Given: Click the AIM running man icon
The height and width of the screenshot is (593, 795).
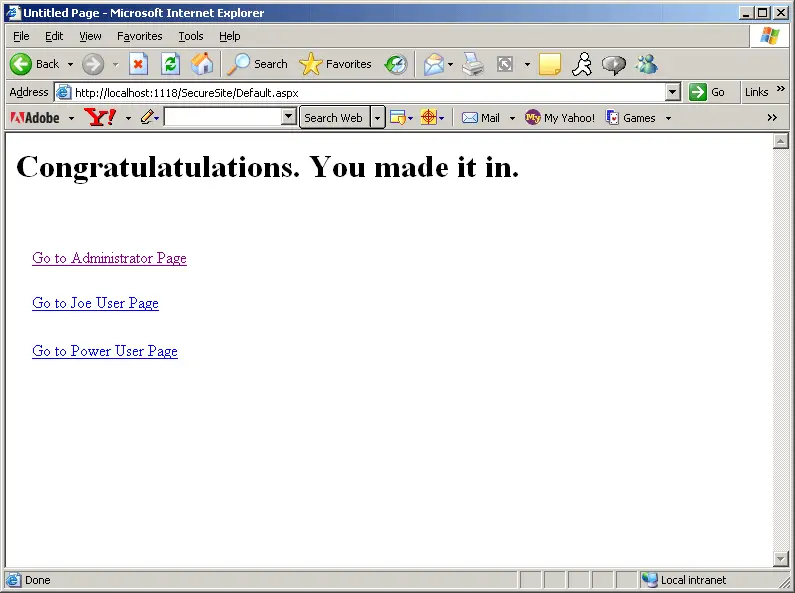Looking at the screenshot, I should (582, 64).
